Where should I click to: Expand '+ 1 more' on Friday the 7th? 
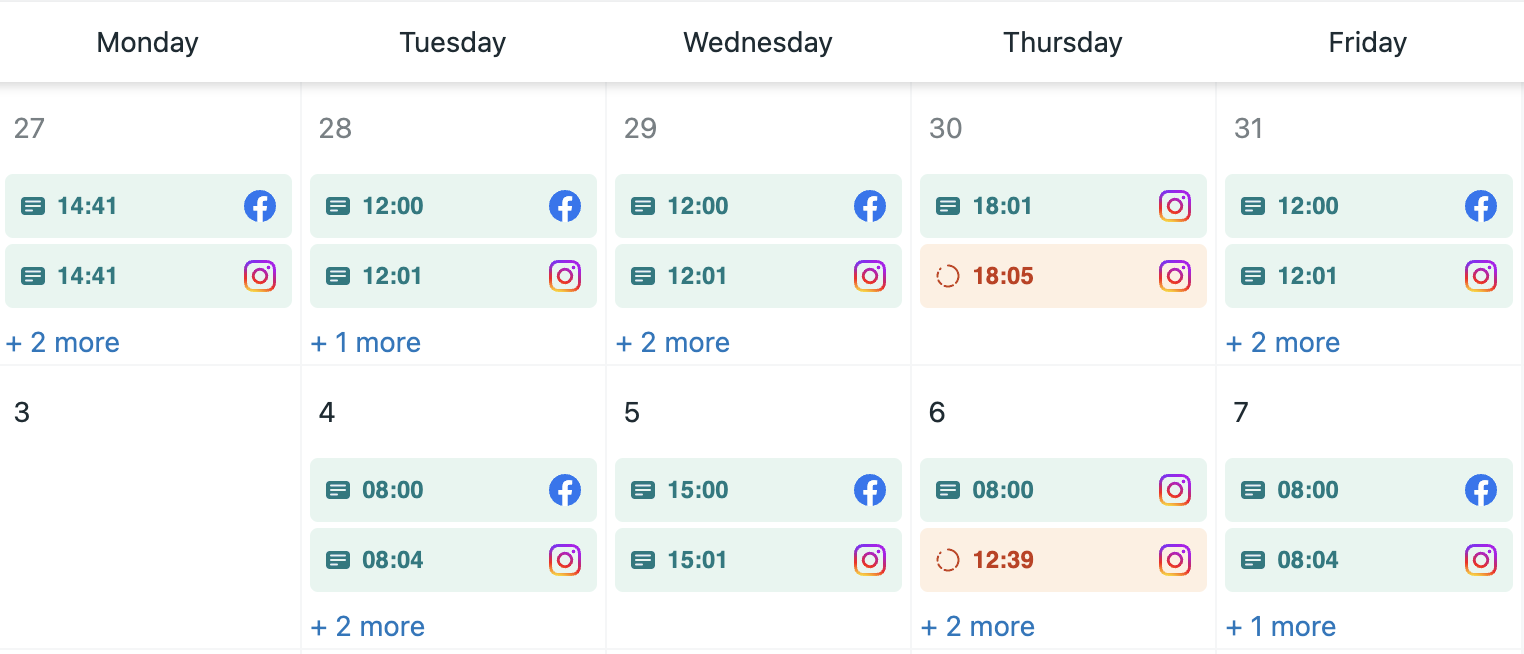1281,626
